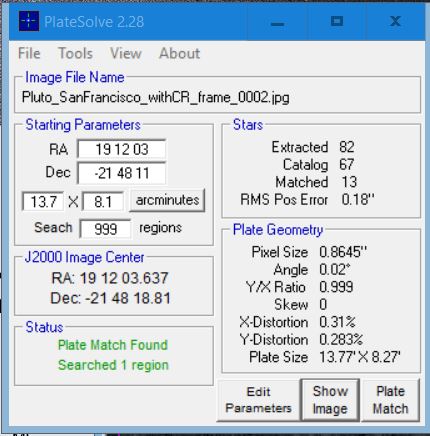Open the View menu
The width and height of the screenshot is (430, 436).
(126, 53)
